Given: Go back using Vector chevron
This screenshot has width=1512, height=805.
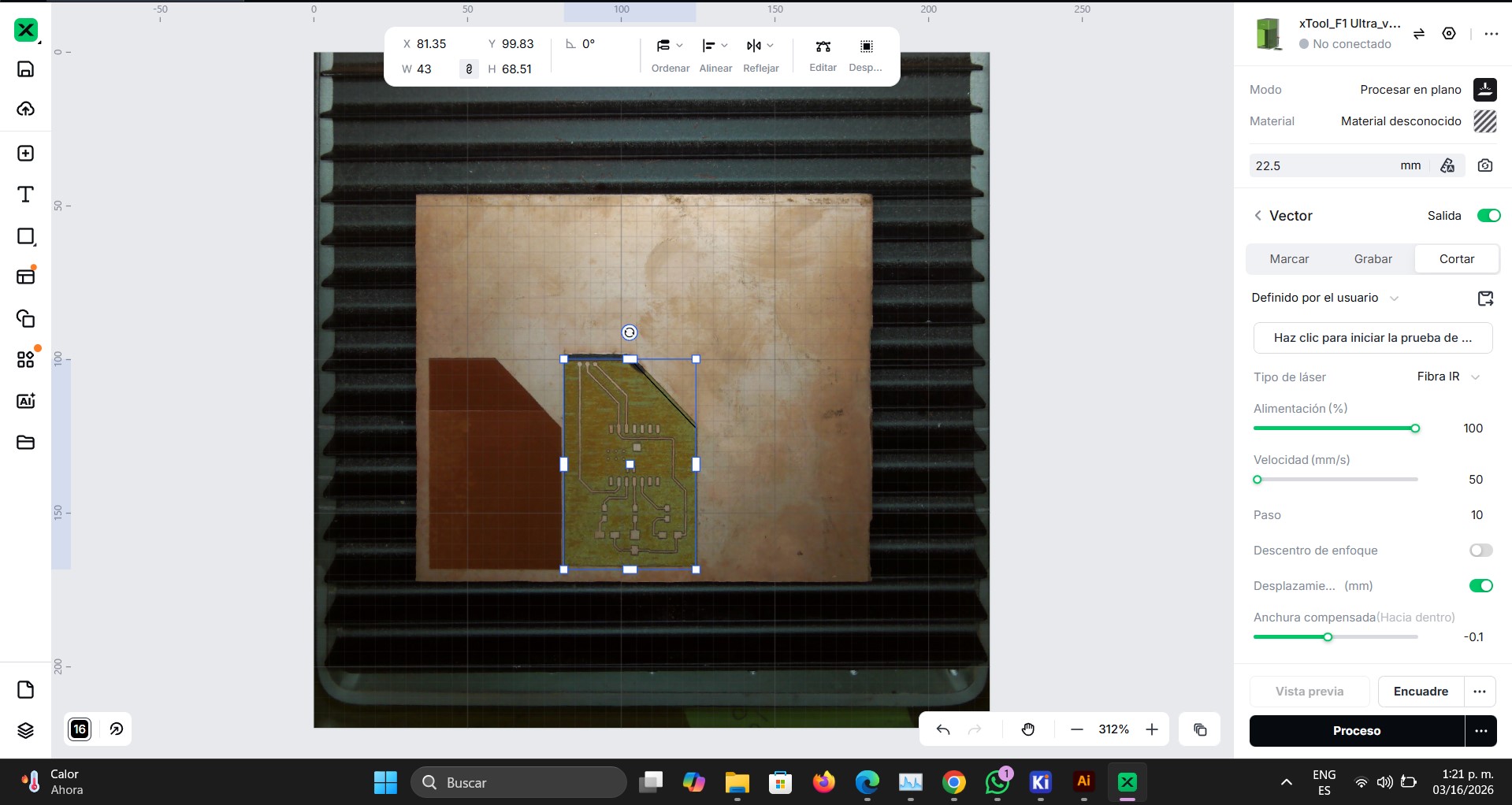Looking at the screenshot, I should 1258,216.
